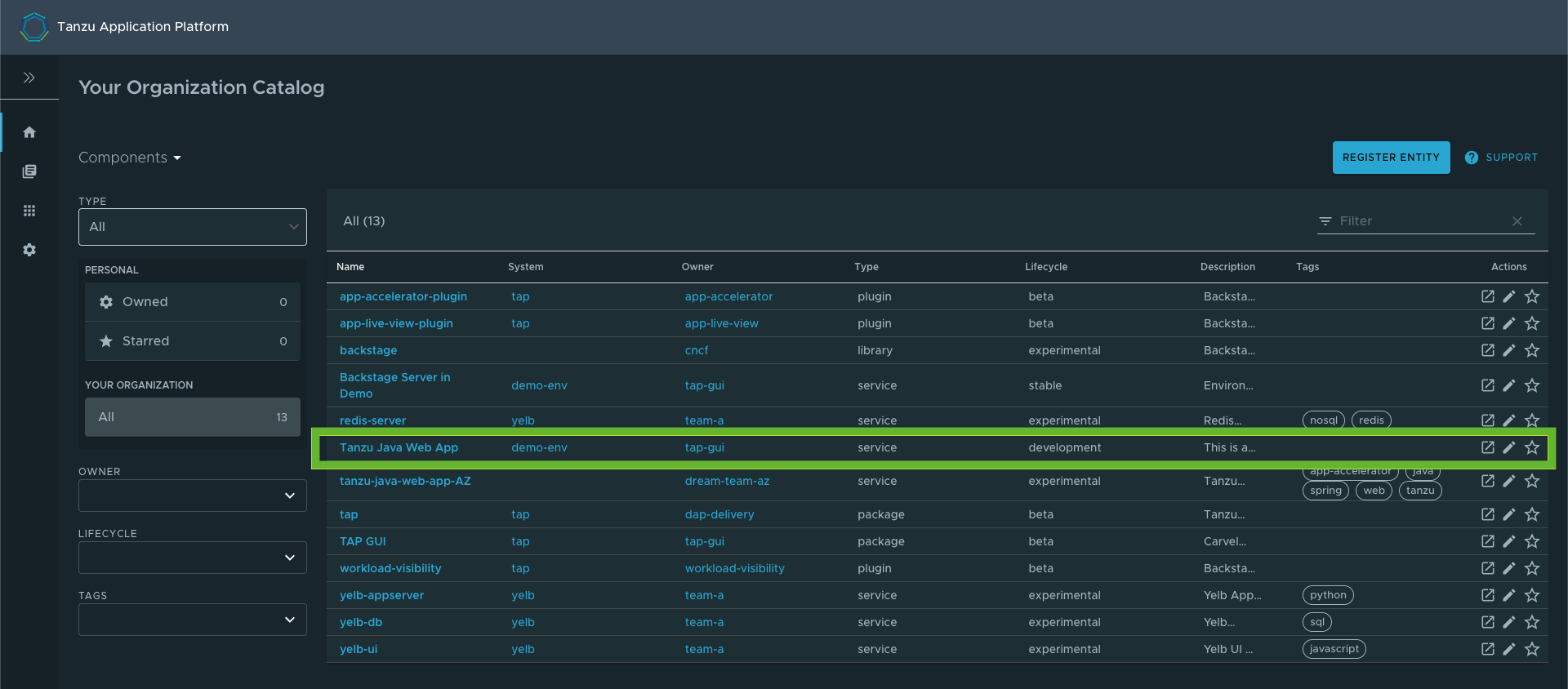This screenshot has width=1568, height=689.
Task: Open the Home sidebar icon
Action: 29,132
